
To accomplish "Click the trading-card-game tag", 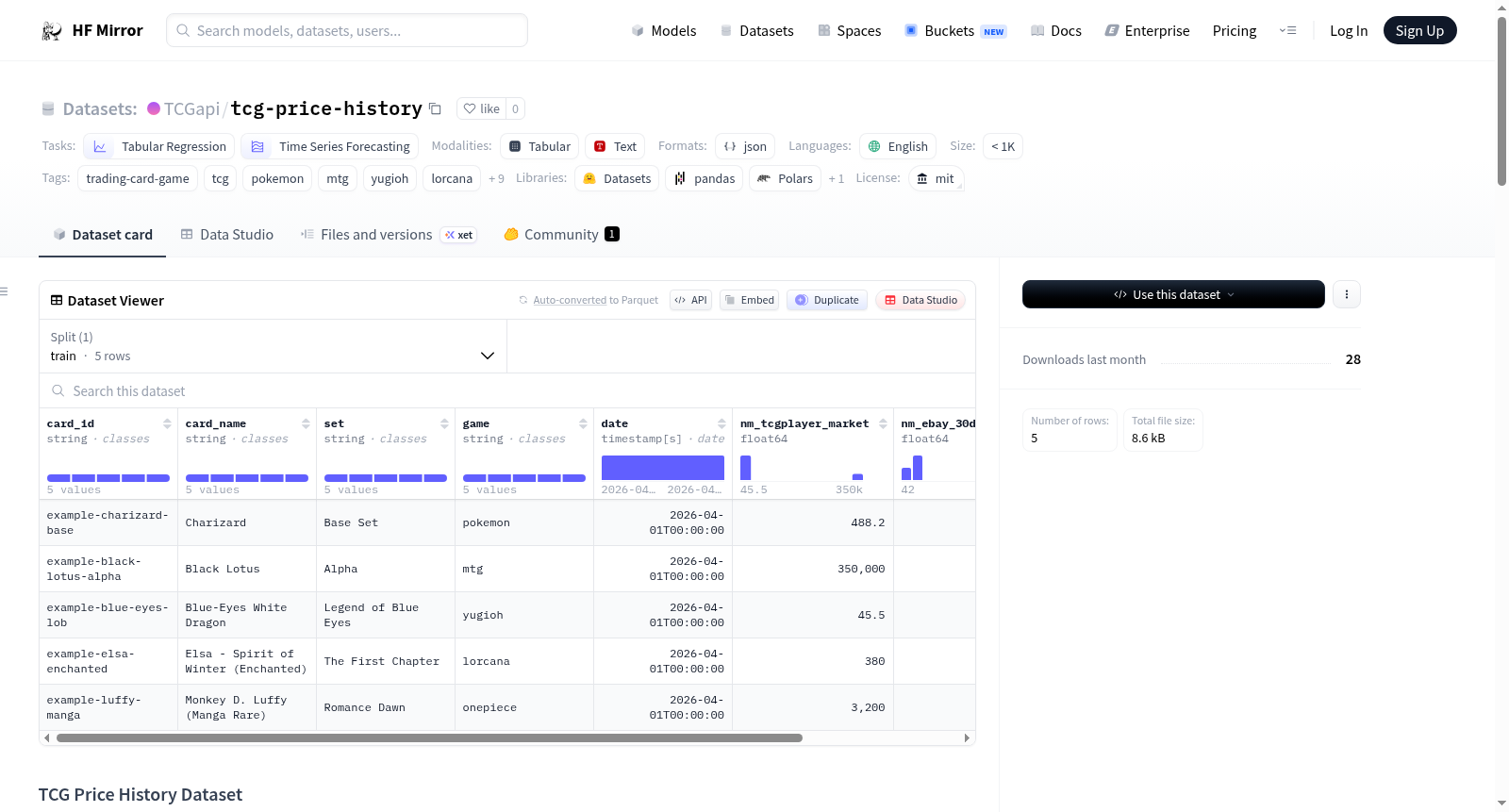I will 138,178.
